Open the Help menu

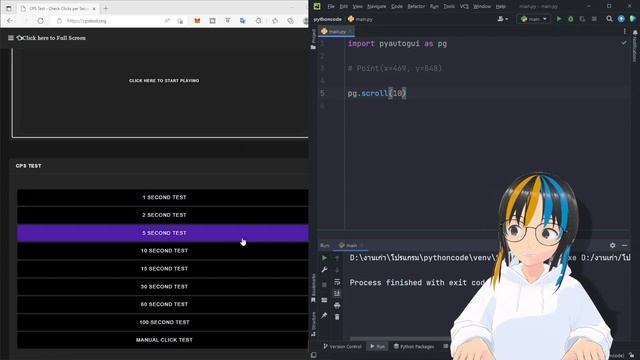(501, 7)
